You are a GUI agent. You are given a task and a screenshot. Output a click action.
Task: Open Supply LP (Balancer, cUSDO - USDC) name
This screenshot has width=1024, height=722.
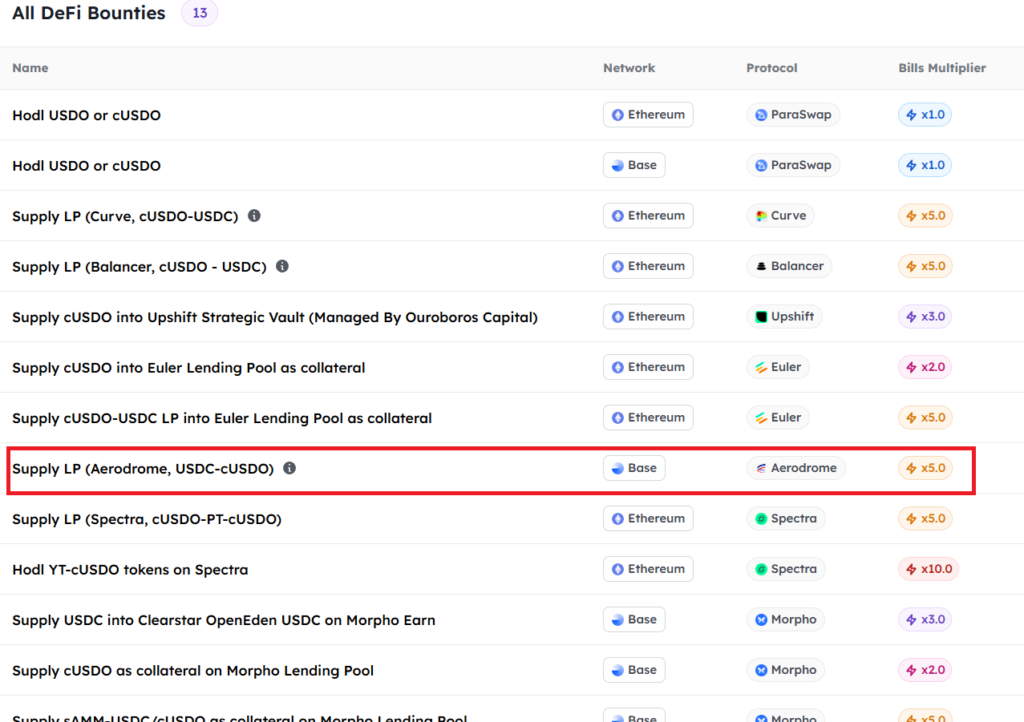click(x=139, y=266)
